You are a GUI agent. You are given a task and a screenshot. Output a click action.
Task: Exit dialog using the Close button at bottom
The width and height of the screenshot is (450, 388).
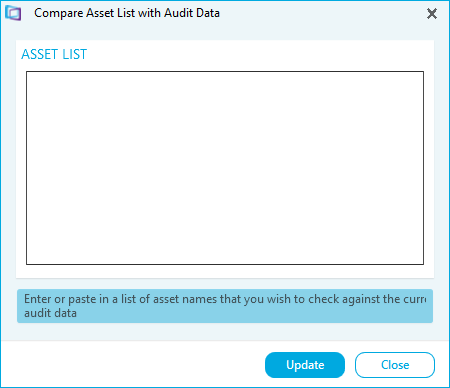(395, 365)
